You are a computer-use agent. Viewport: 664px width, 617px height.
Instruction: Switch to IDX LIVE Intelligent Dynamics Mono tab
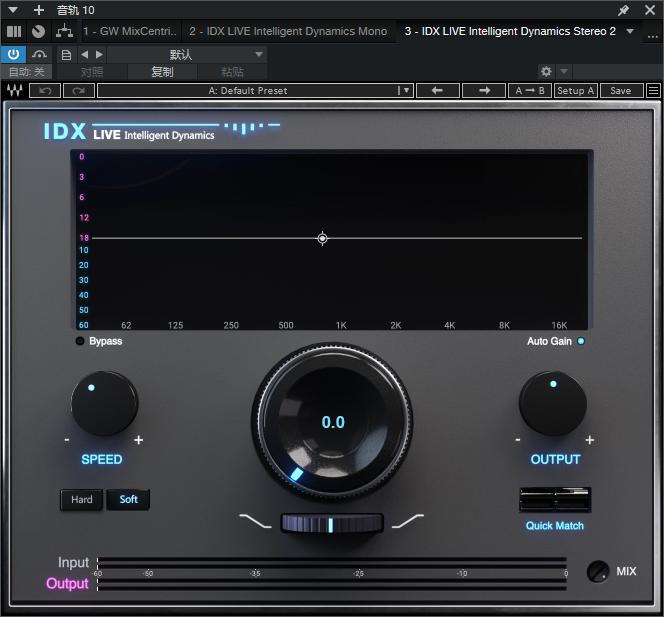pyautogui.click(x=288, y=31)
